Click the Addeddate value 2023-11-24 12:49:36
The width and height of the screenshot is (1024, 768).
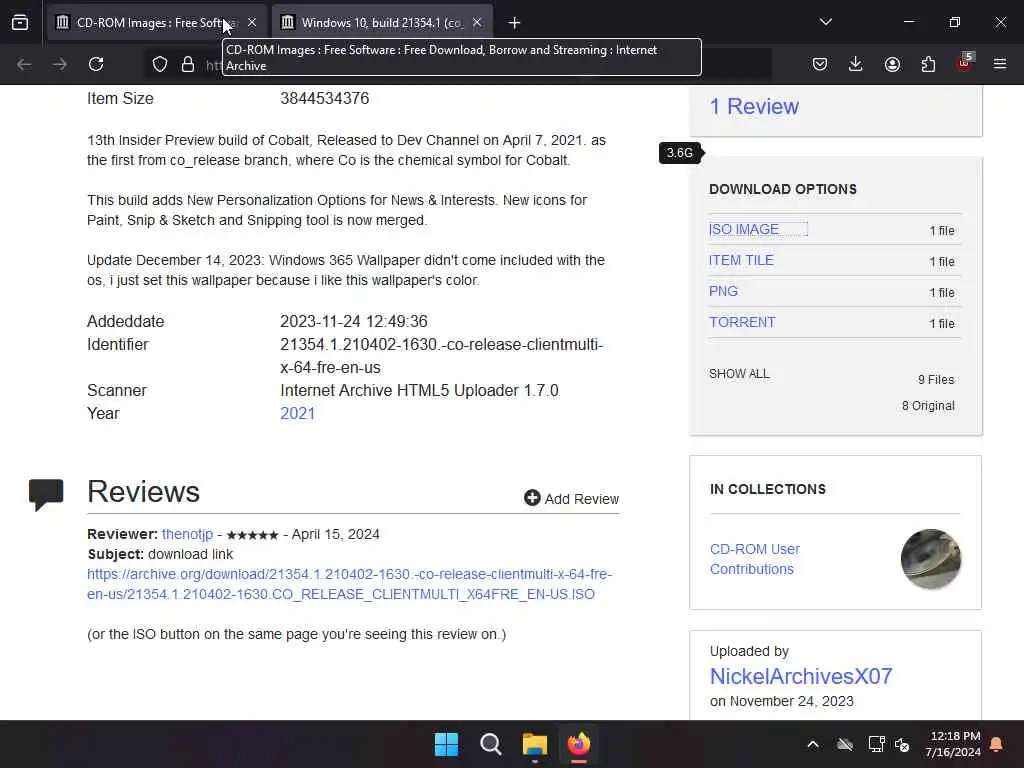click(x=354, y=321)
